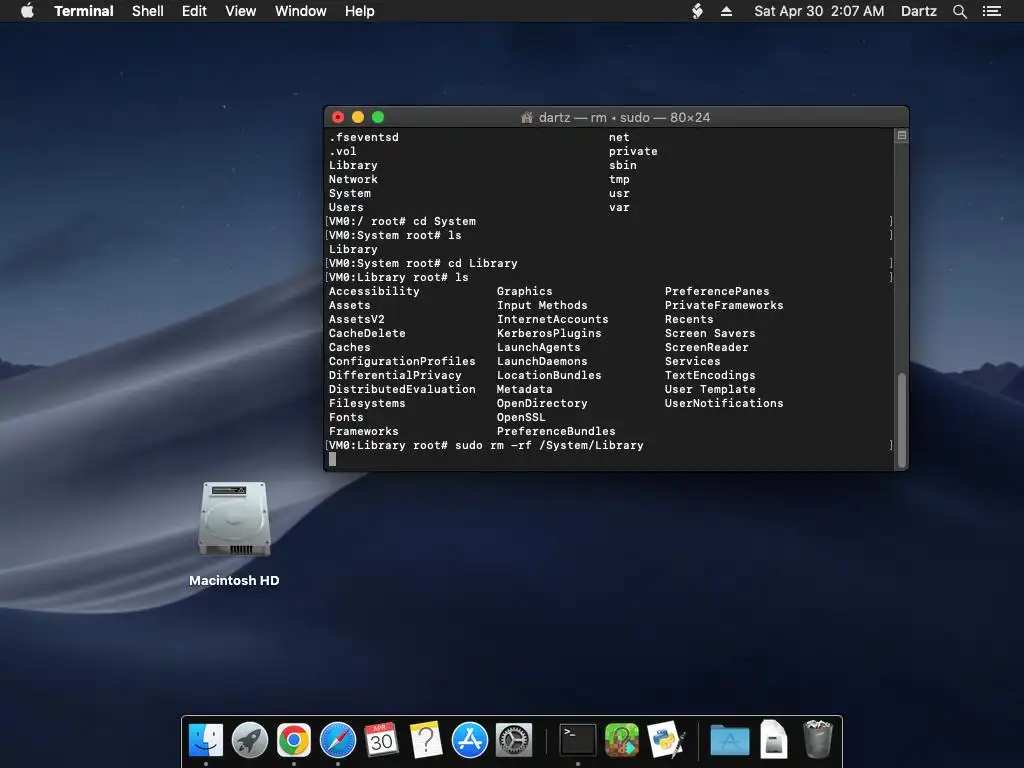Click the Terminal vertical scrollbar thumb
This screenshot has width=1024, height=768.
pos(902,420)
